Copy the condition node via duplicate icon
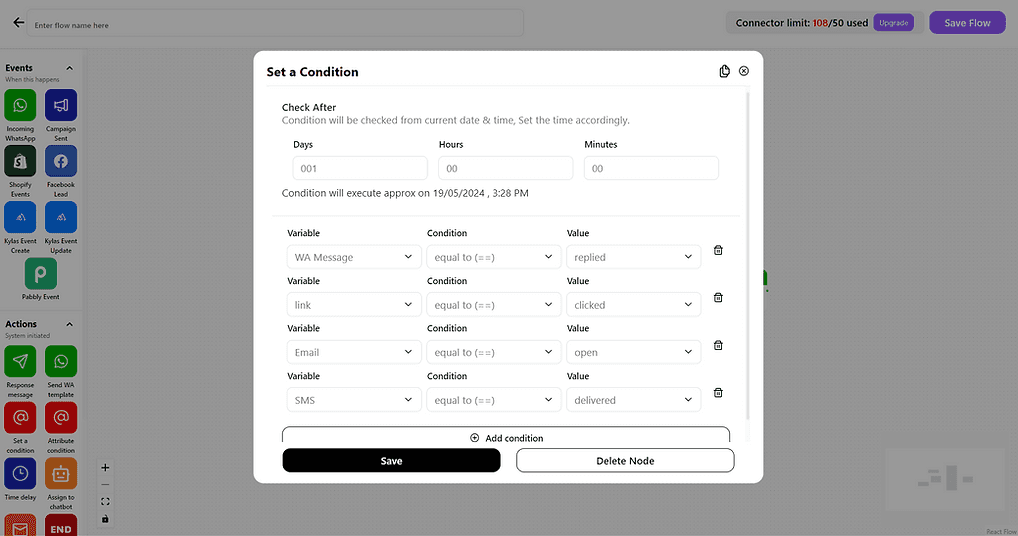Viewport: 1018px width, 536px height. 725,71
